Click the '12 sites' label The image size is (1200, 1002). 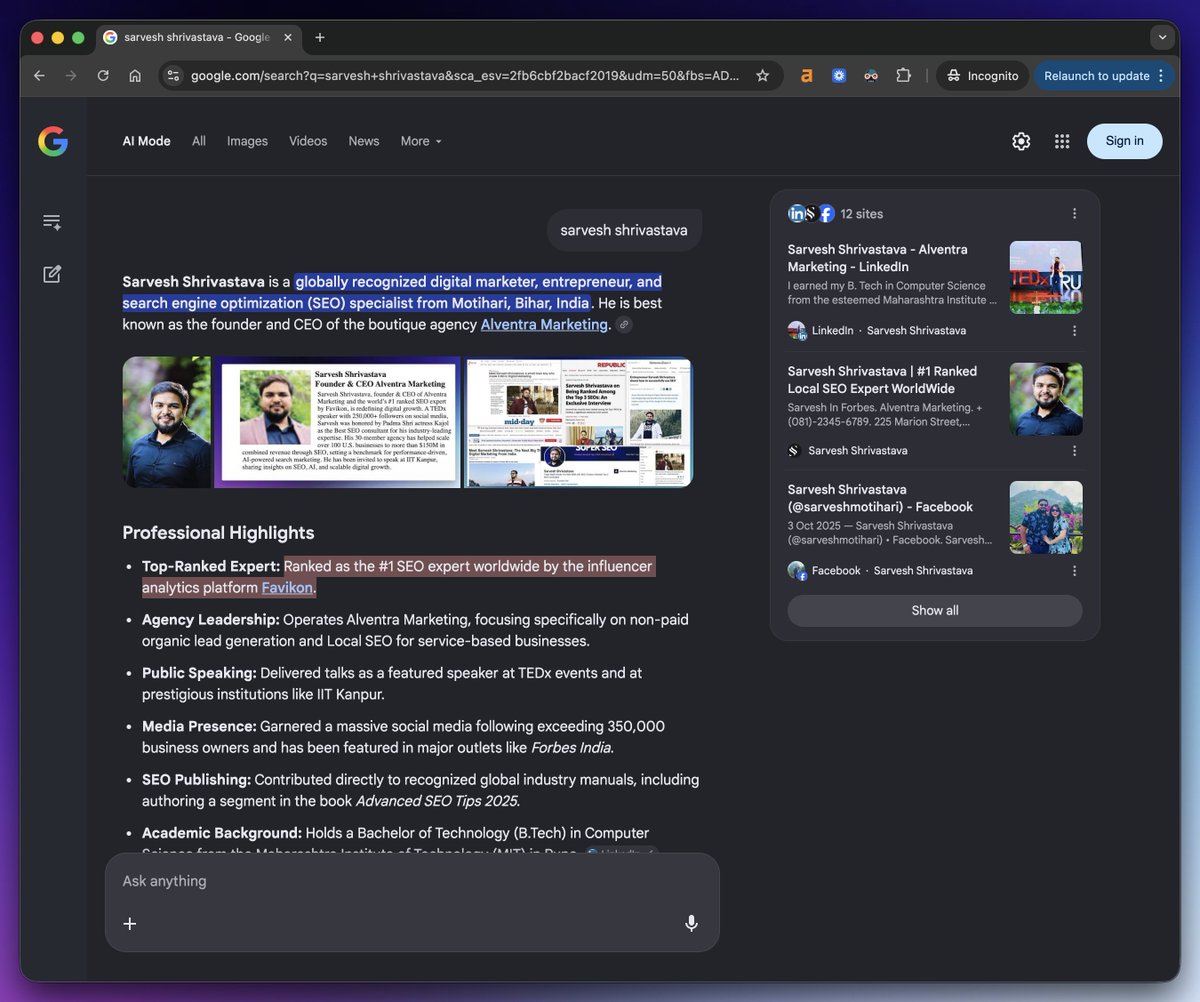pyautogui.click(x=861, y=213)
